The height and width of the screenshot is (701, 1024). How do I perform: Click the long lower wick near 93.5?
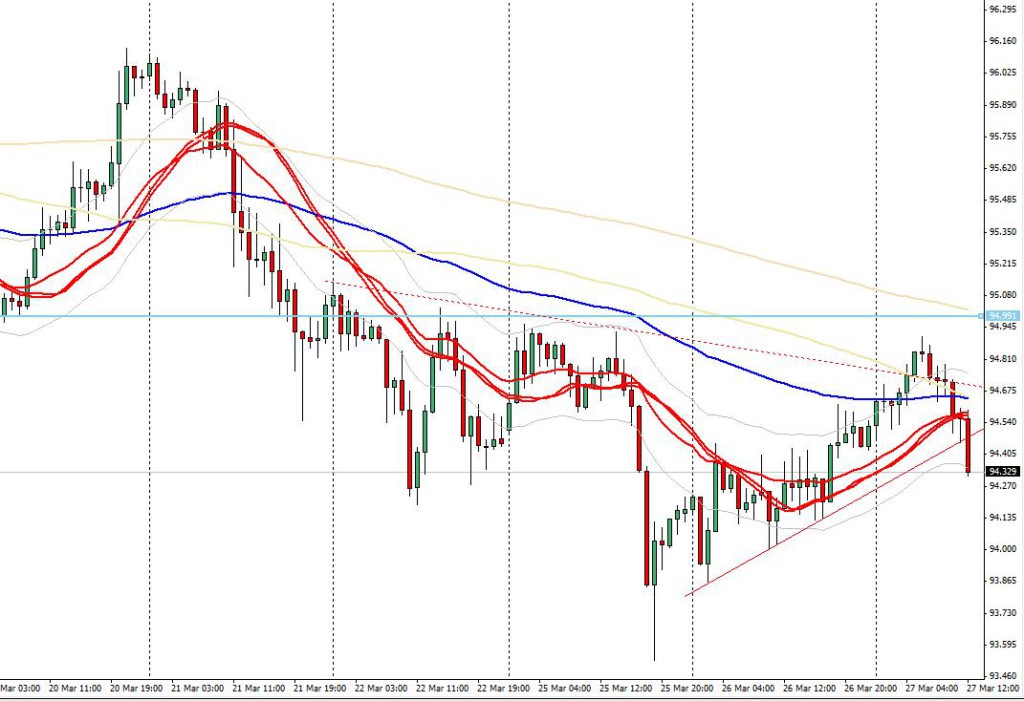(654, 625)
